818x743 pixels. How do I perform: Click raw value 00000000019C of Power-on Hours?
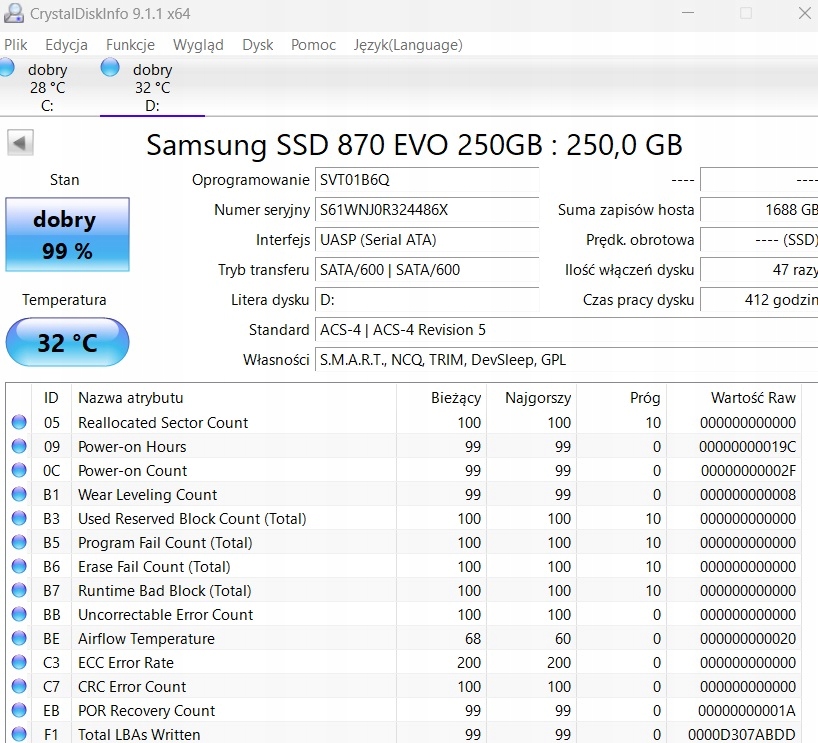[747, 447]
